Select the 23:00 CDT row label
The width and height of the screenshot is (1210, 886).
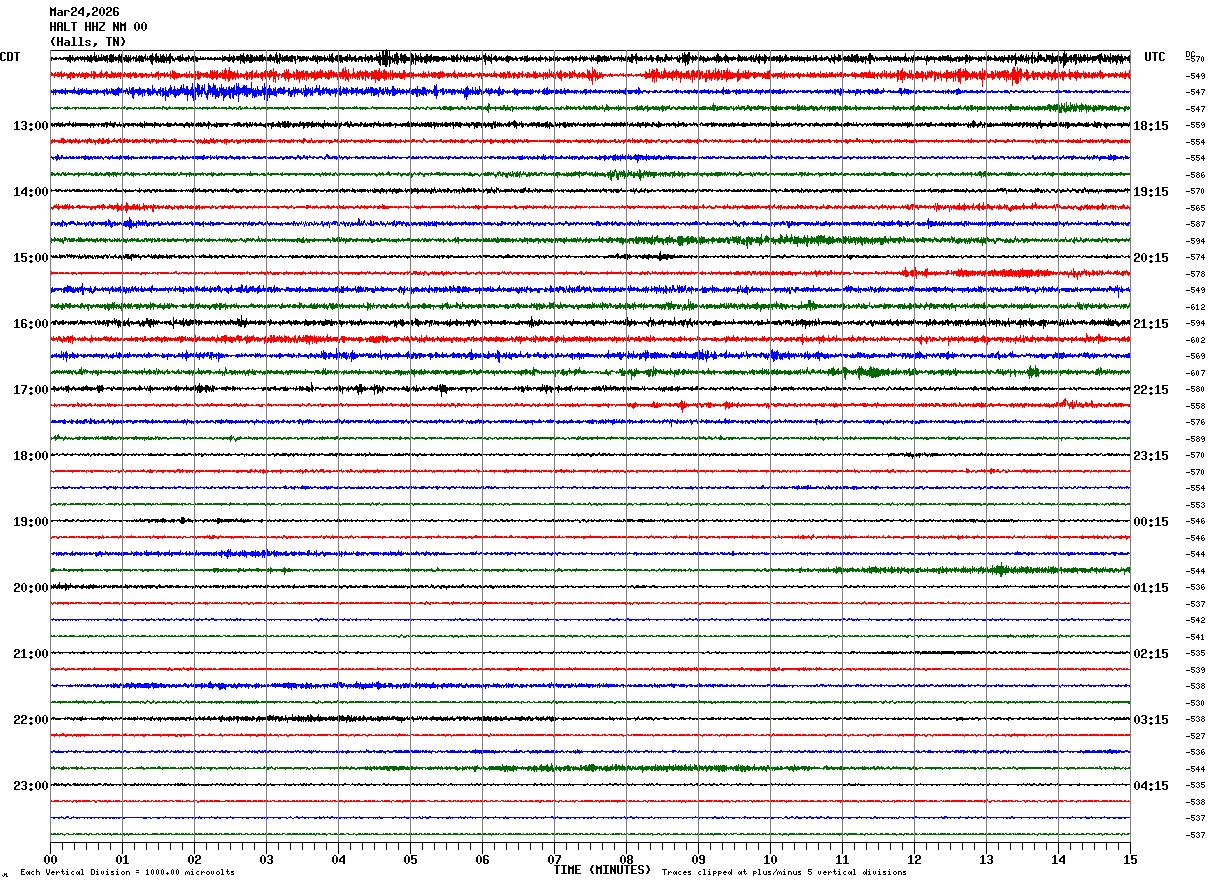pyautogui.click(x=30, y=786)
